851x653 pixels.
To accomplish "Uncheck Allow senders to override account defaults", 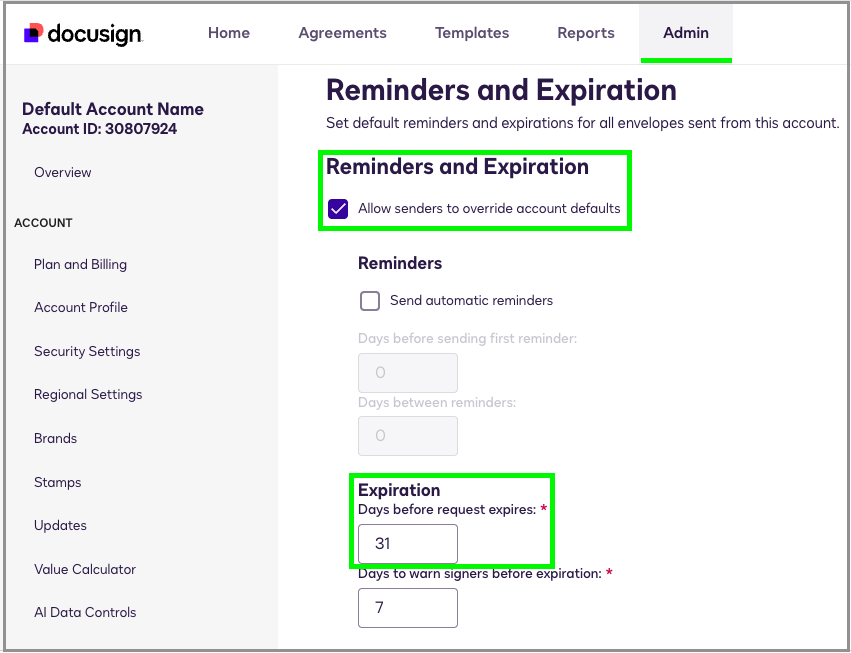I will [338, 209].
